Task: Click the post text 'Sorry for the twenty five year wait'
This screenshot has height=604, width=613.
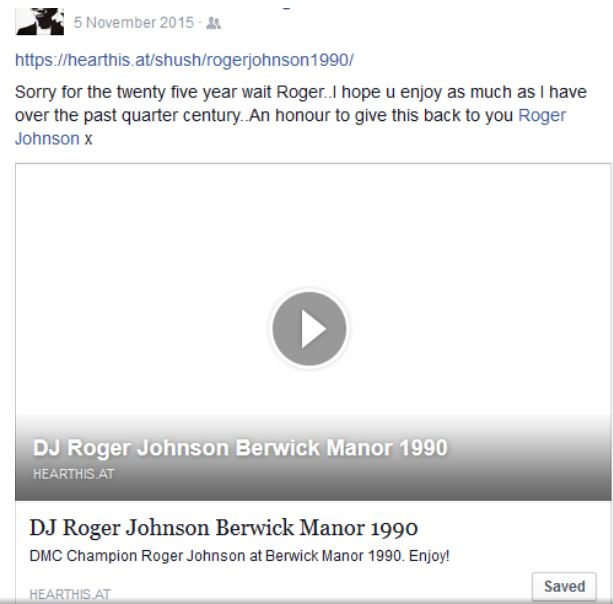Action: point(143,92)
